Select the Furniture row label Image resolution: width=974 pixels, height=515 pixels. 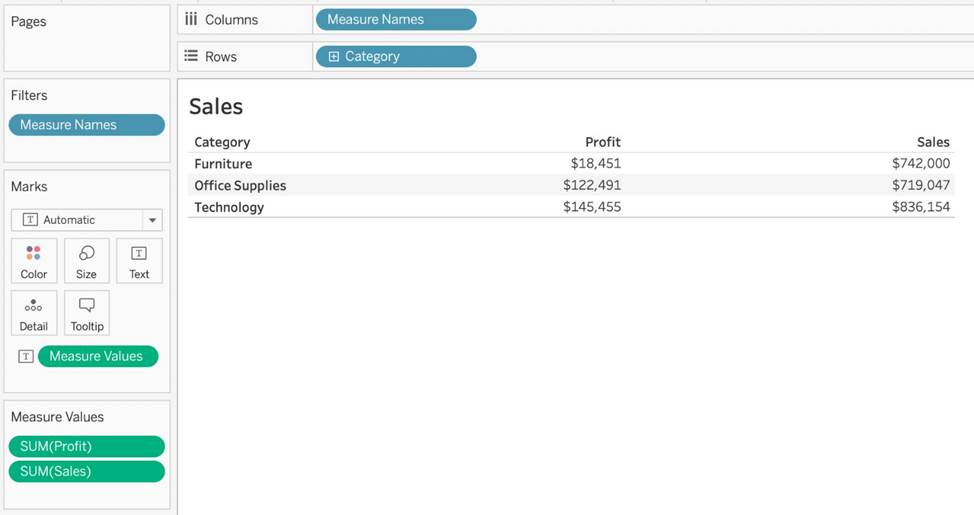click(x=223, y=164)
